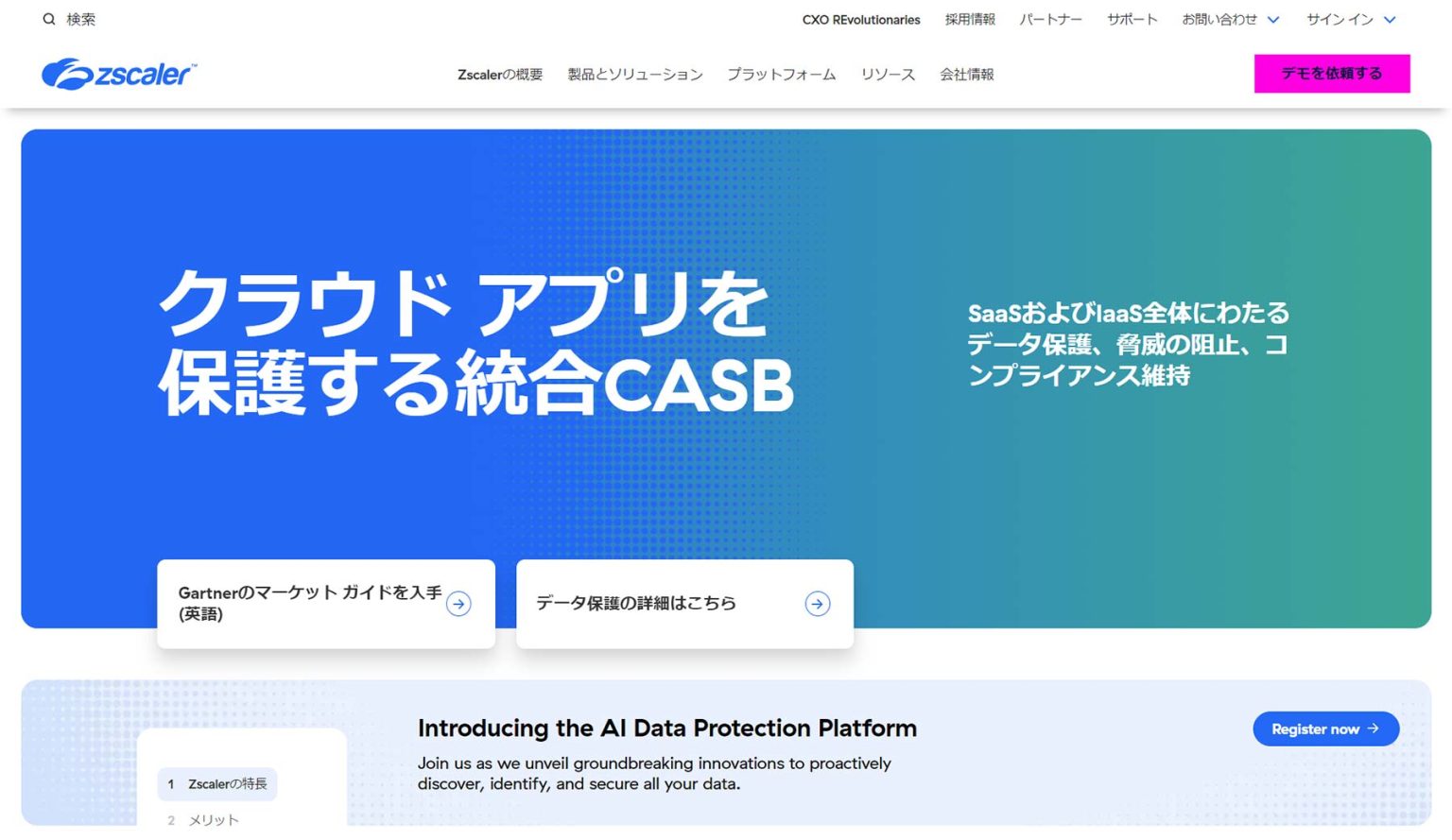Open the CXO REvolutionaries link
The image size is (1452, 840).
click(x=860, y=19)
